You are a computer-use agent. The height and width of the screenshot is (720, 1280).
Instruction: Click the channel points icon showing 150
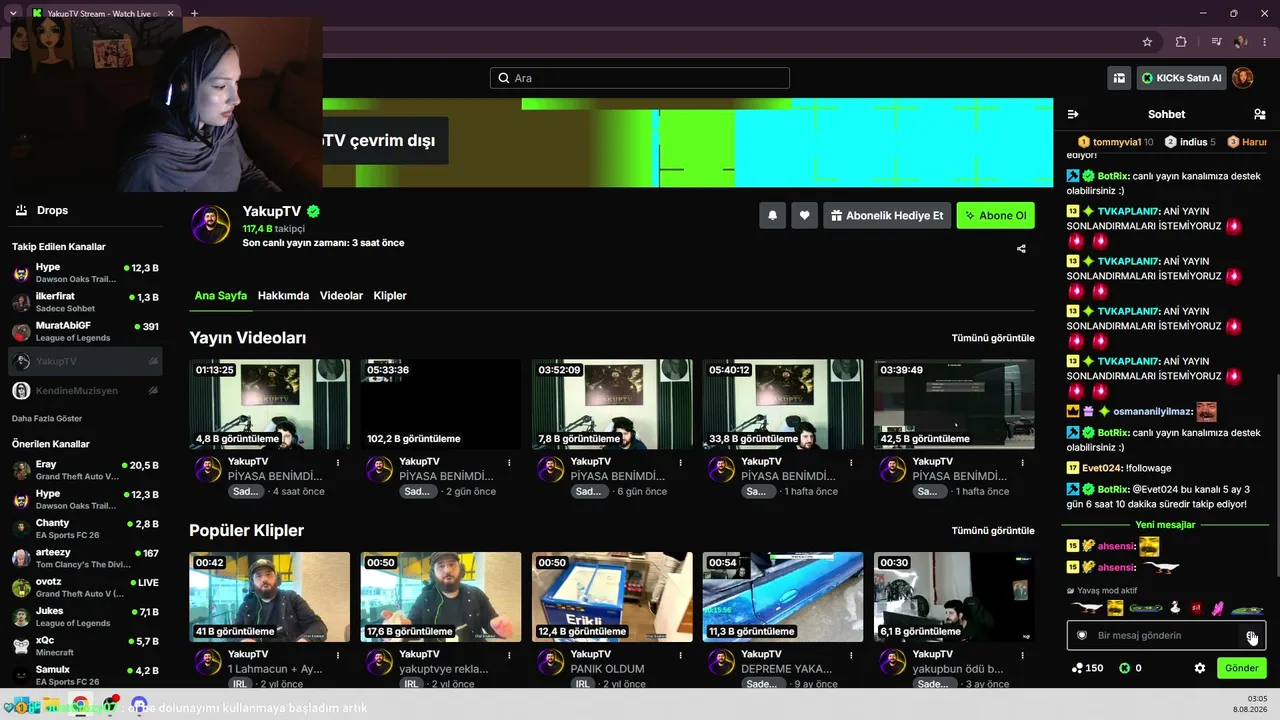[x=1077, y=668]
